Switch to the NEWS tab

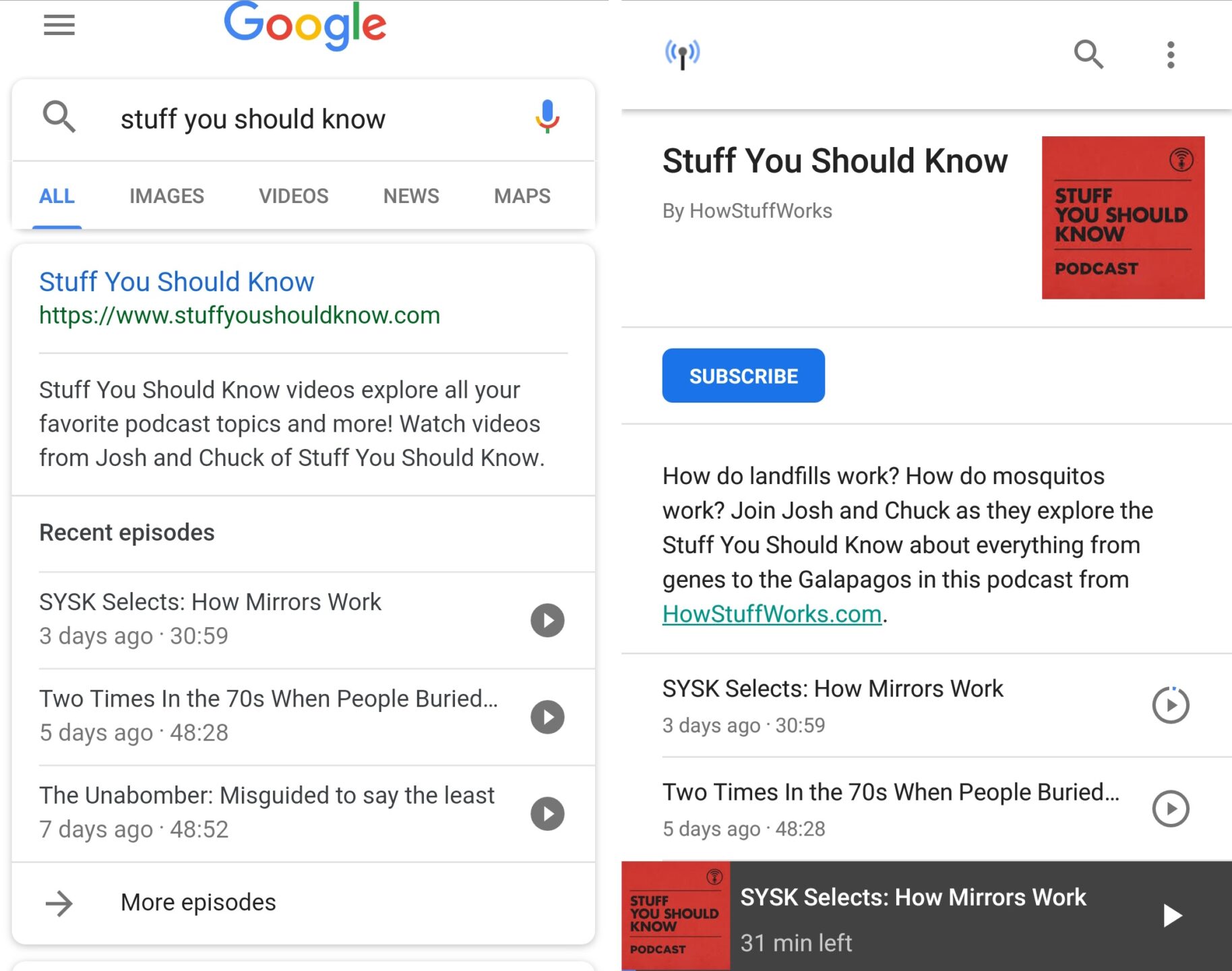(410, 196)
